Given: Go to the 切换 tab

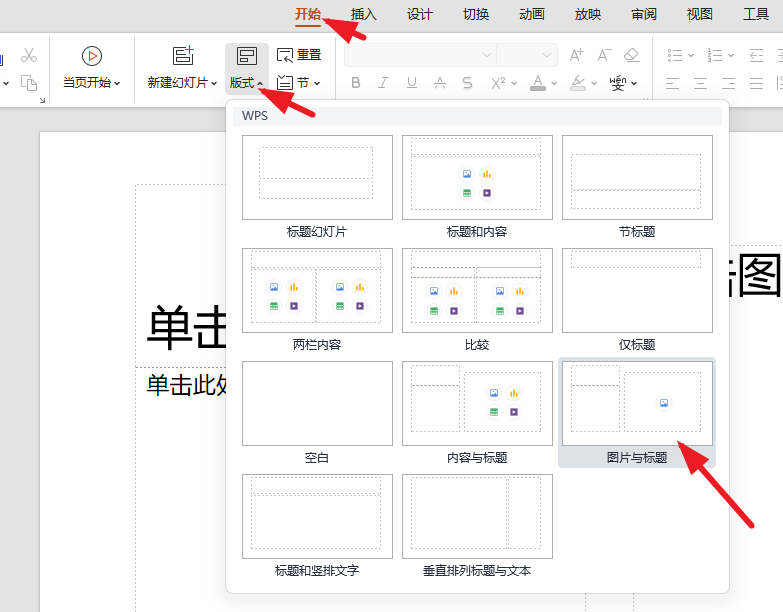Looking at the screenshot, I should 476,14.
